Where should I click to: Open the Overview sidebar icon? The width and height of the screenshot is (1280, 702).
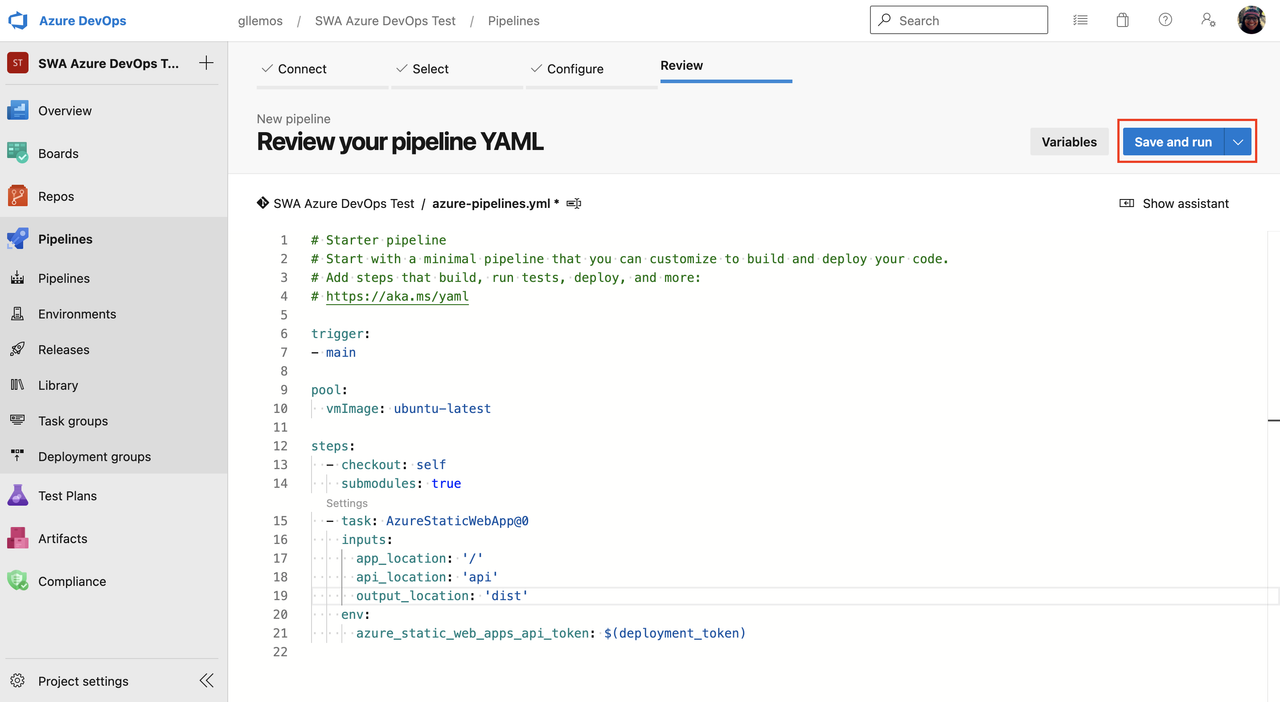pos(17,111)
